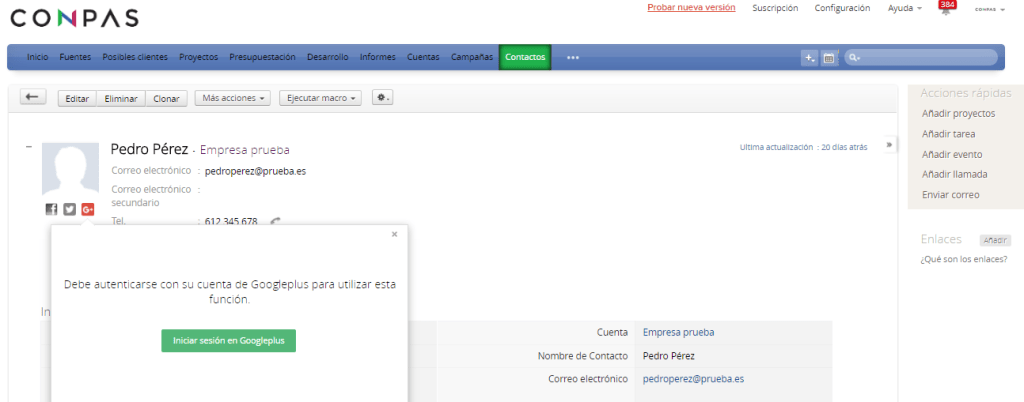
Task: Click pedroperez@prueba.es link in details table
Action: [x=694, y=379]
